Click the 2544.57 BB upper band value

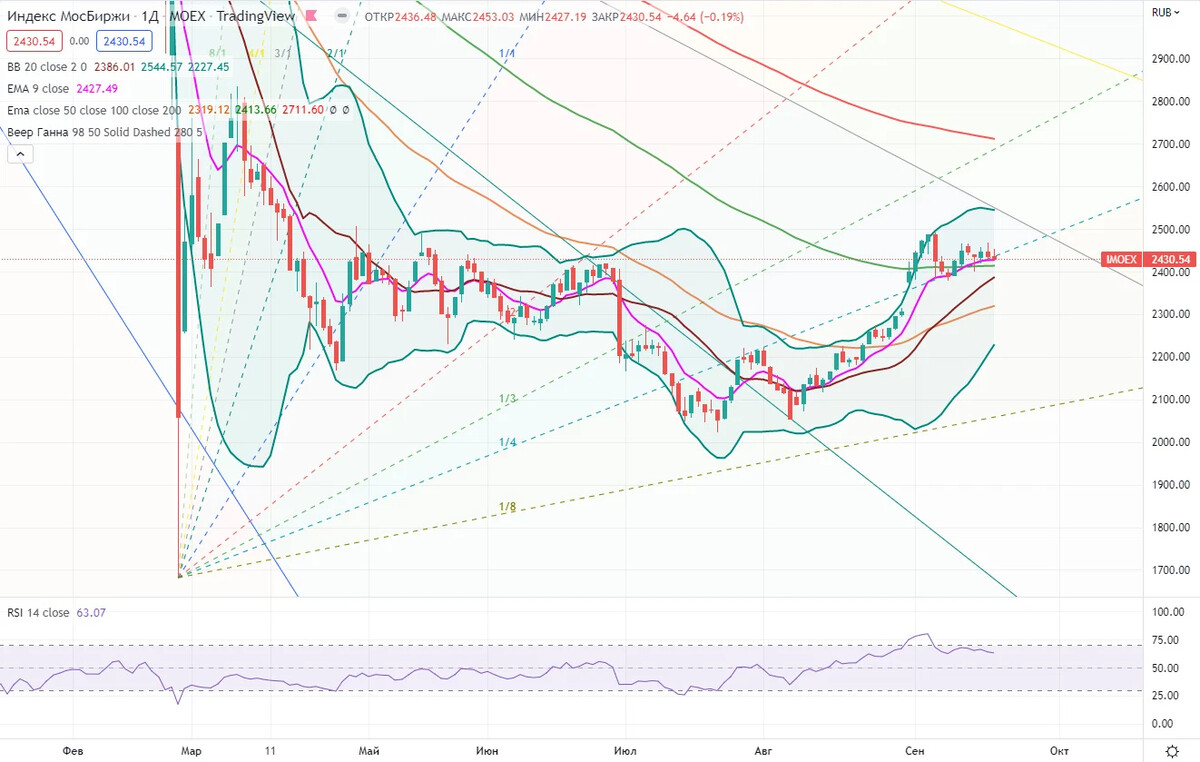click(x=162, y=67)
